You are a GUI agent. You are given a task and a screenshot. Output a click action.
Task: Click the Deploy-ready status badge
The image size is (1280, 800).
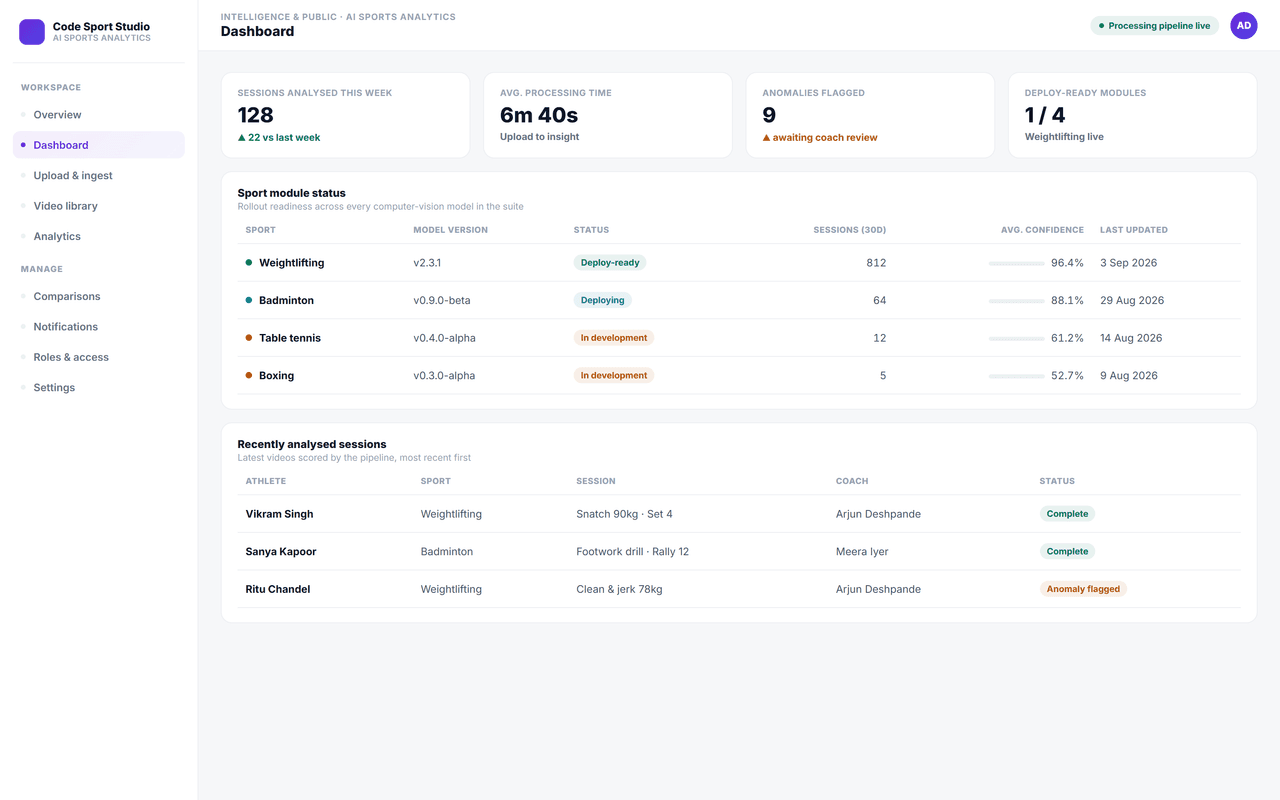pos(610,263)
